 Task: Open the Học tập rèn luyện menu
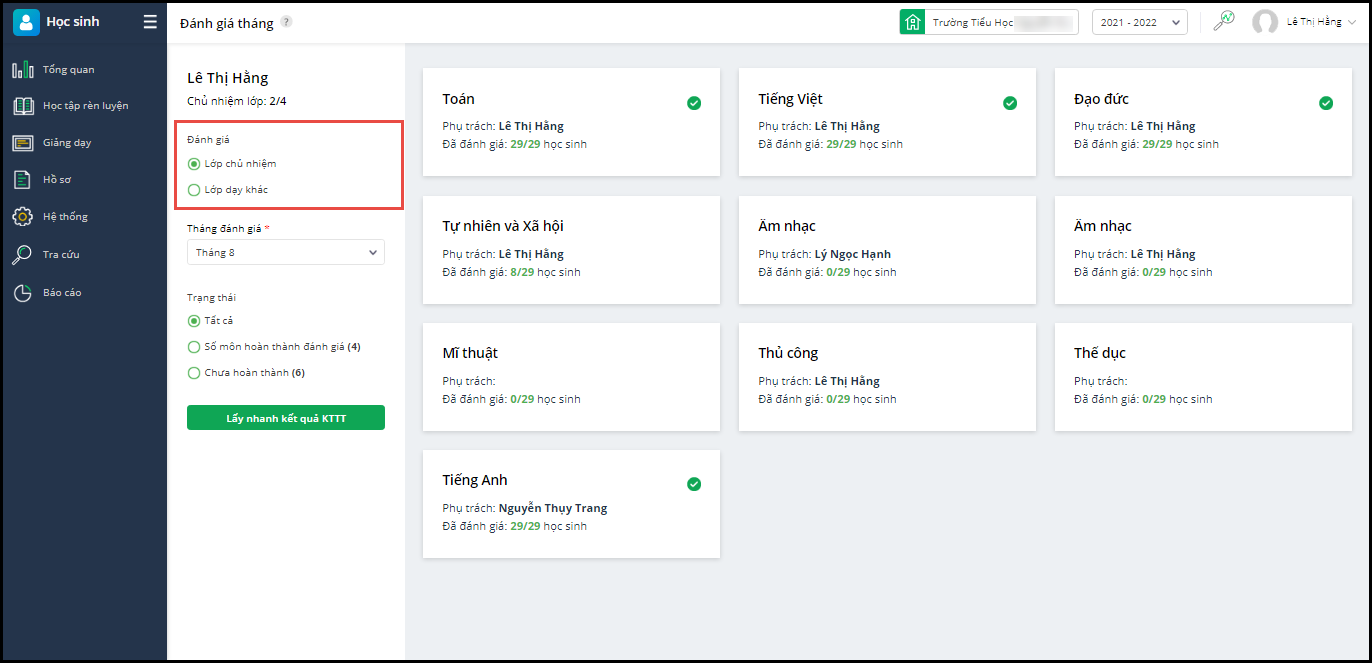pyautogui.click(x=85, y=106)
